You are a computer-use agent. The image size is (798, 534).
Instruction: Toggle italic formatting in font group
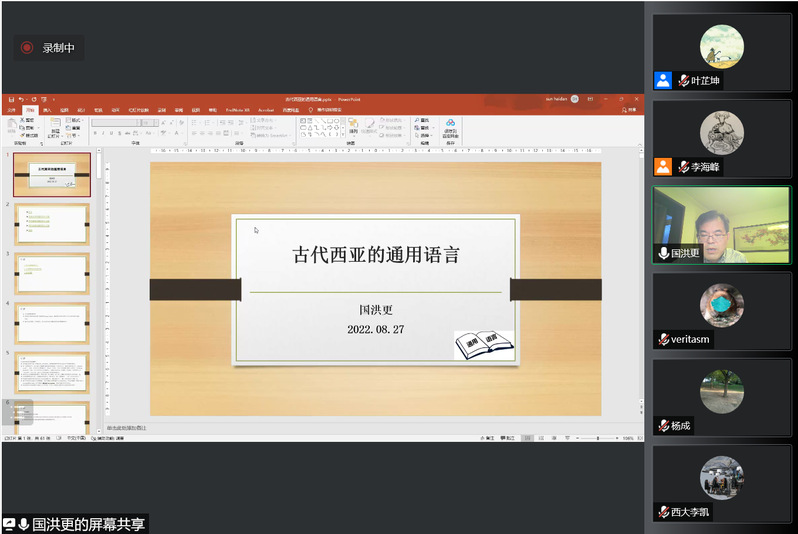click(102, 132)
